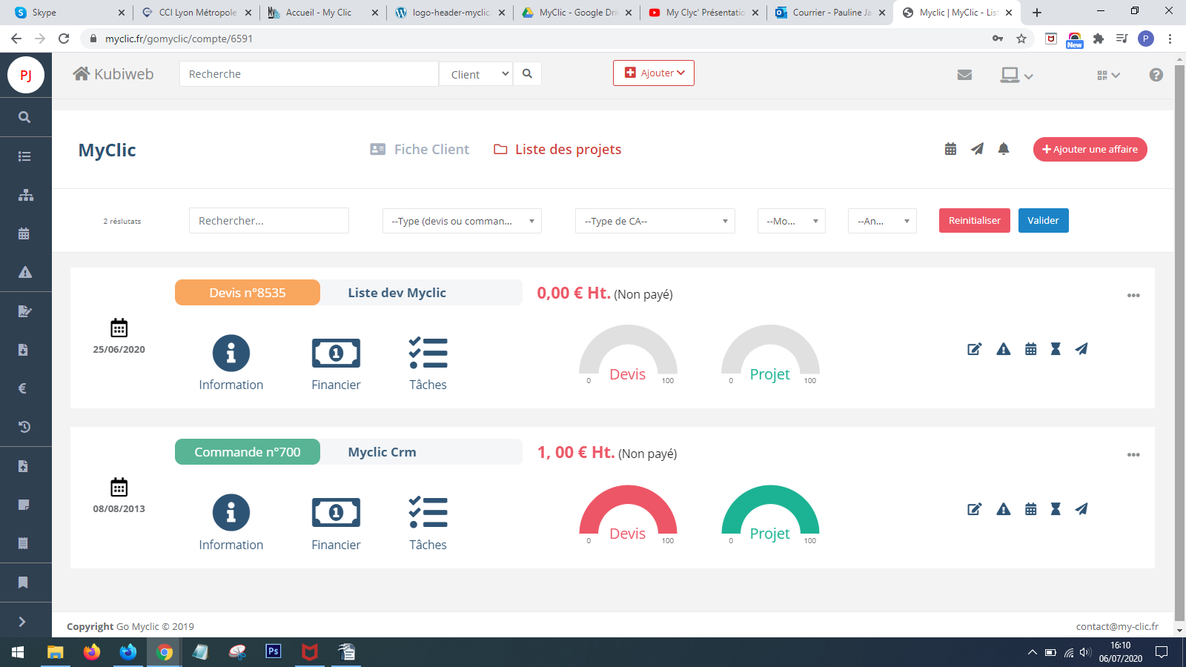Open Tâches for Liste dev Myclic
The height and width of the screenshot is (667, 1186).
(428, 363)
